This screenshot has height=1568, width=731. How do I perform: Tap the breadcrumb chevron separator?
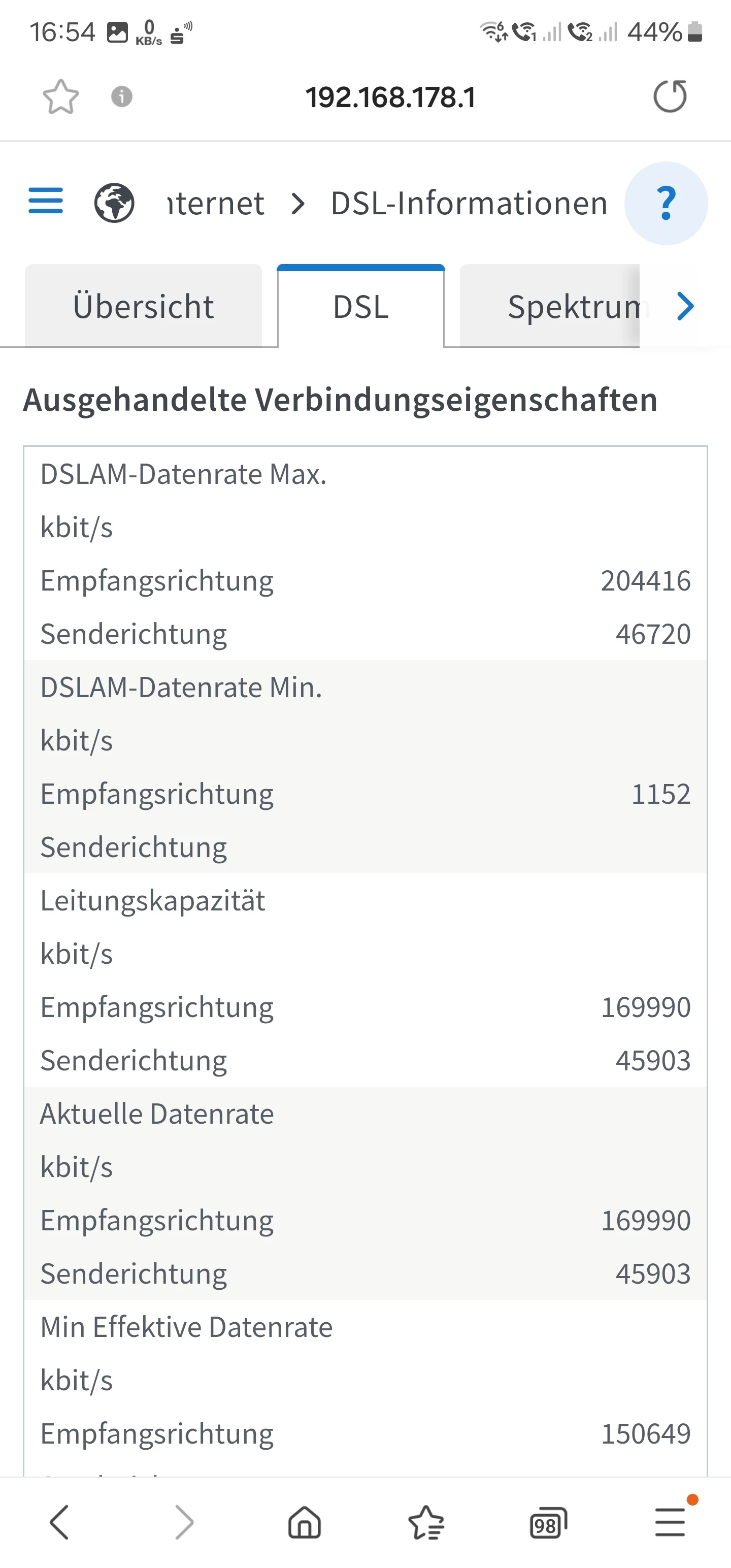click(x=297, y=203)
